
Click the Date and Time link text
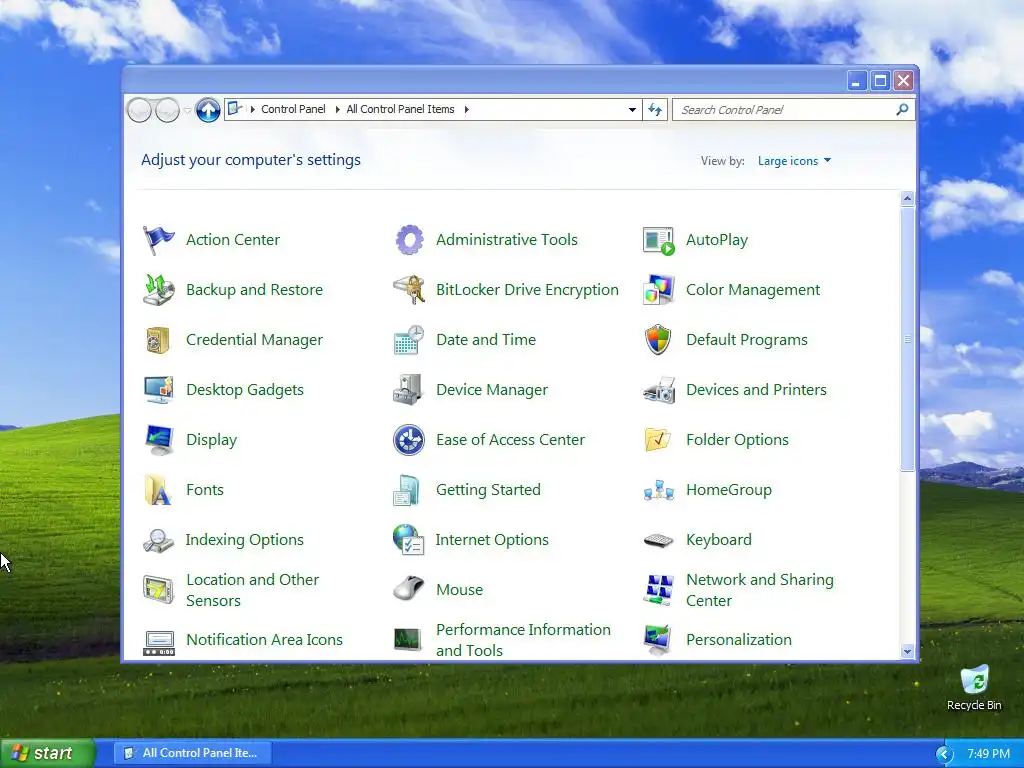pyautogui.click(x=486, y=340)
